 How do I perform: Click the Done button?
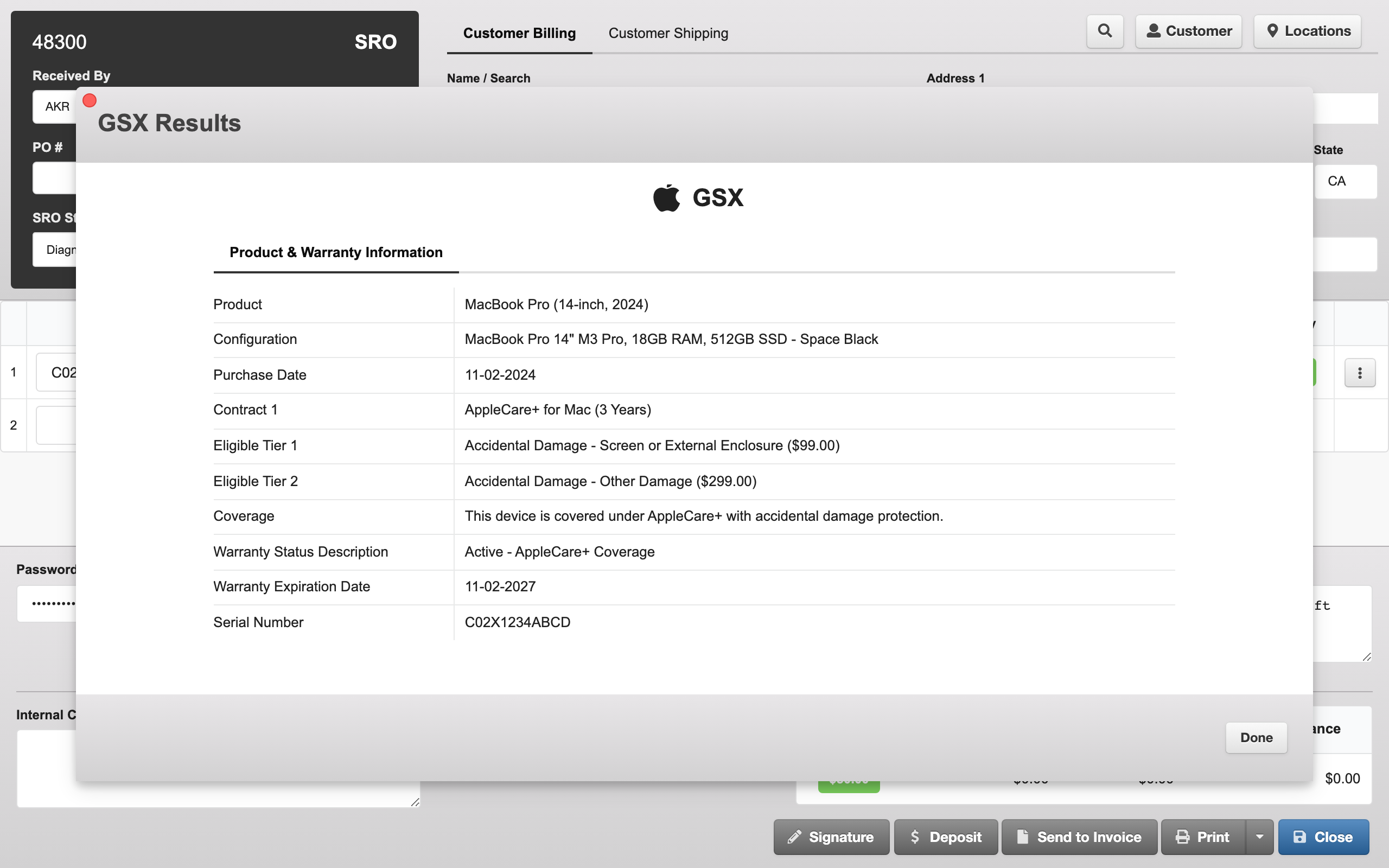click(1256, 738)
